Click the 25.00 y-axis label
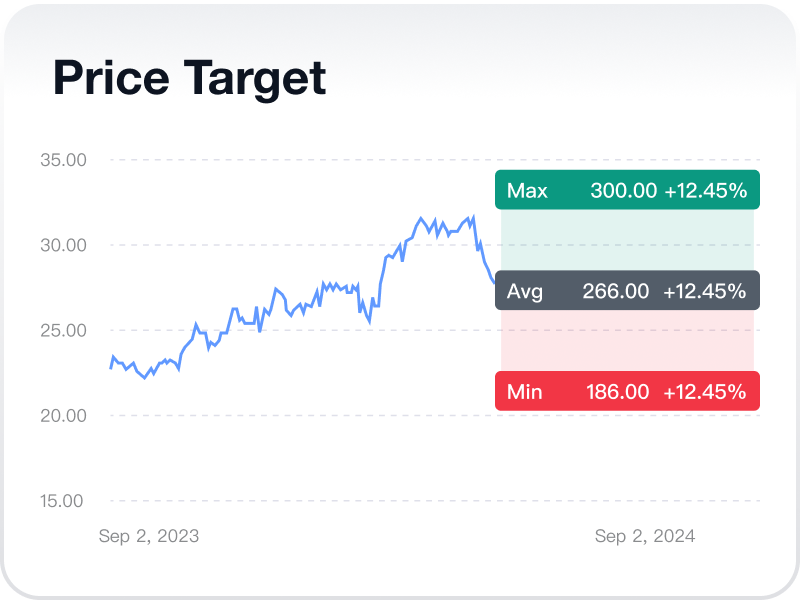This screenshot has height=600, width=800. point(63,330)
